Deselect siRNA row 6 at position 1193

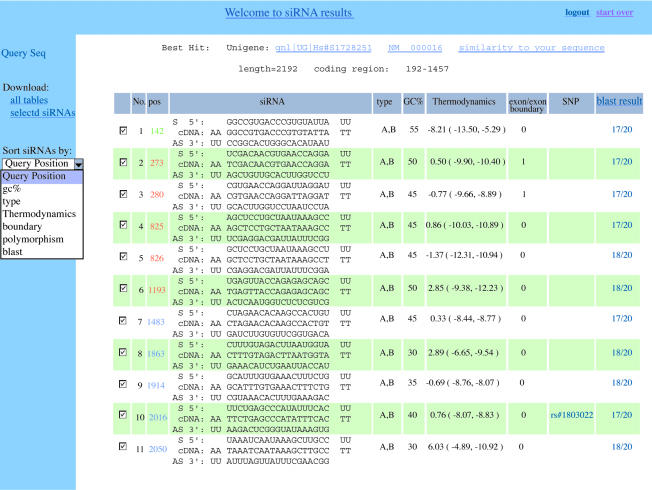(123, 288)
